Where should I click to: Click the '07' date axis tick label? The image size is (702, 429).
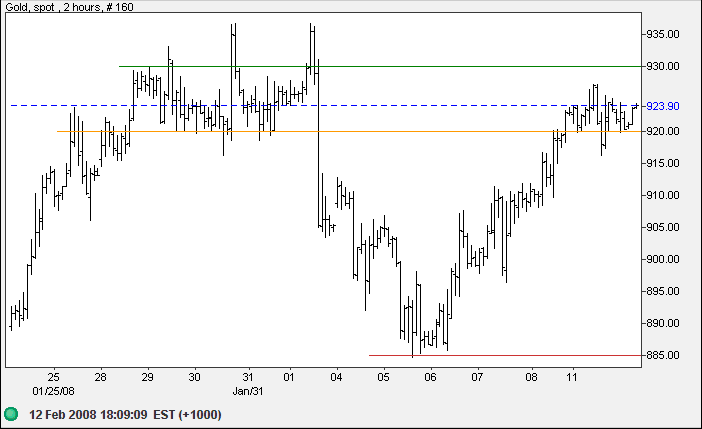click(477, 378)
